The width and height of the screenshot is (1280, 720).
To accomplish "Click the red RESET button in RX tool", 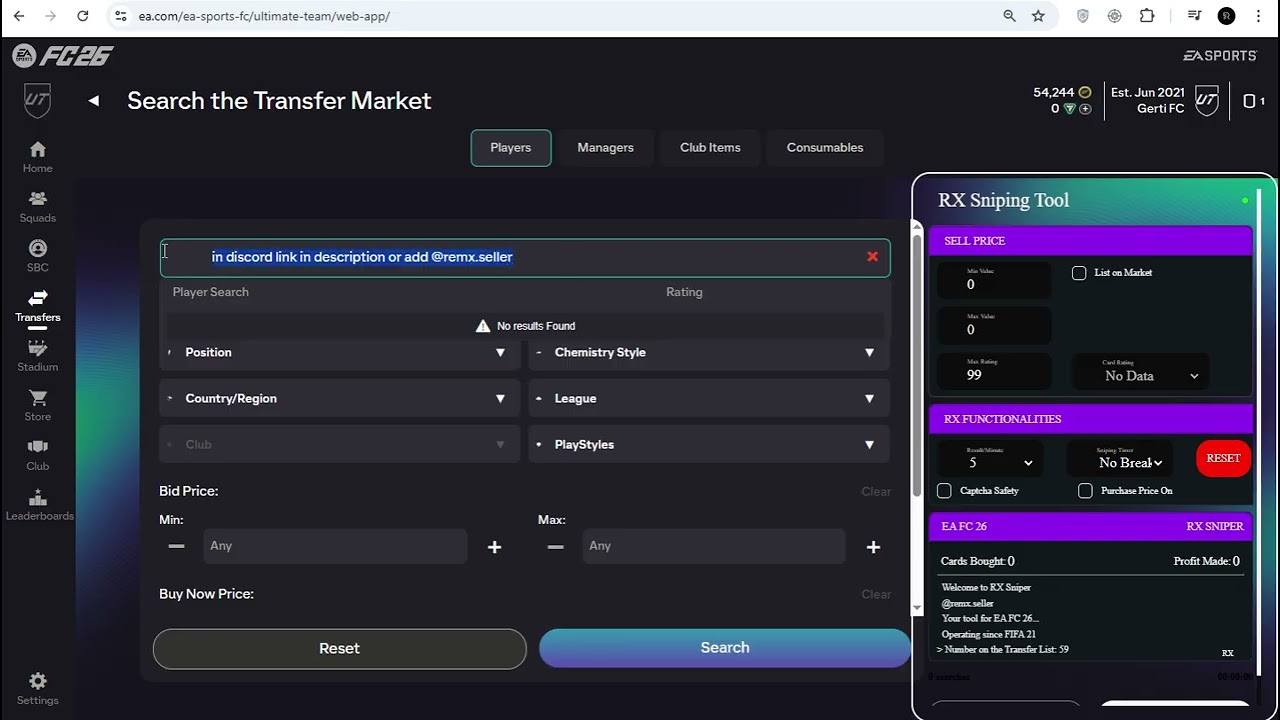I will tap(1223, 458).
